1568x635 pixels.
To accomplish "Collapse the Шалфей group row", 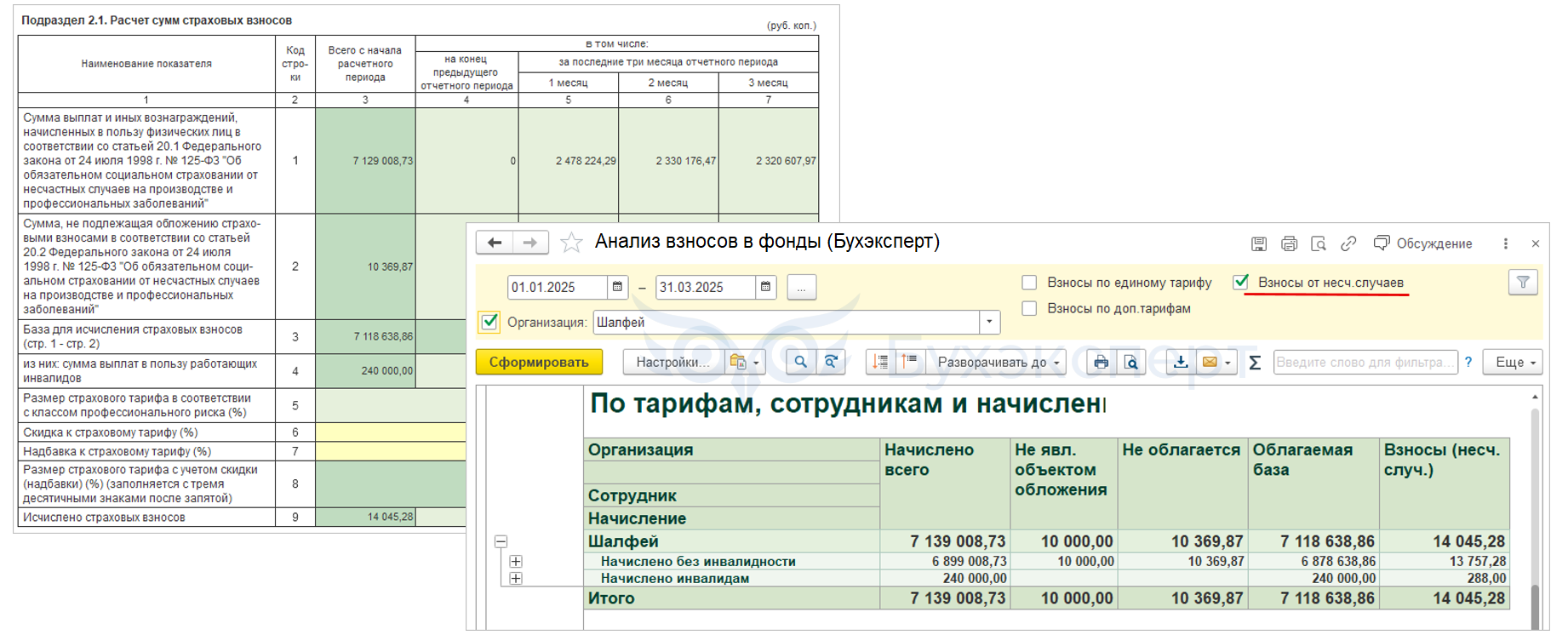I will click(x=501, y=541).
